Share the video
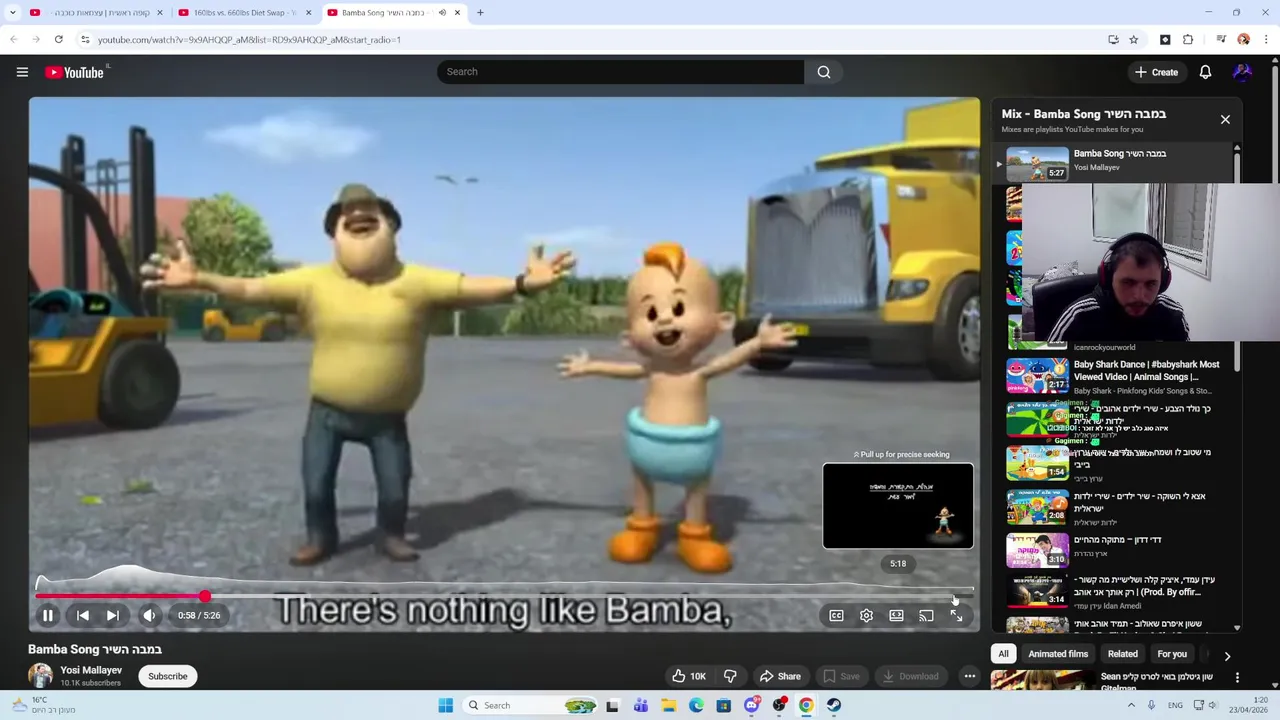The height and width of the screenshot is (720, 1280). pyautogui.click(x=779, y=676)
